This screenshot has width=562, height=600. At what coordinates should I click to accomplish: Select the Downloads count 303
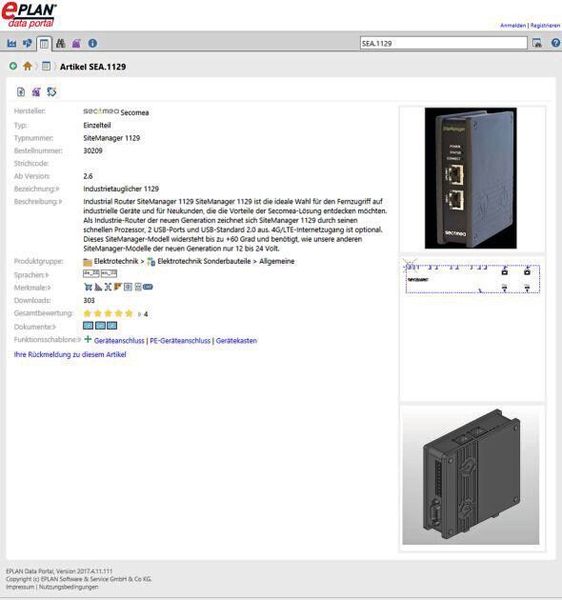[x=89, y=300]
